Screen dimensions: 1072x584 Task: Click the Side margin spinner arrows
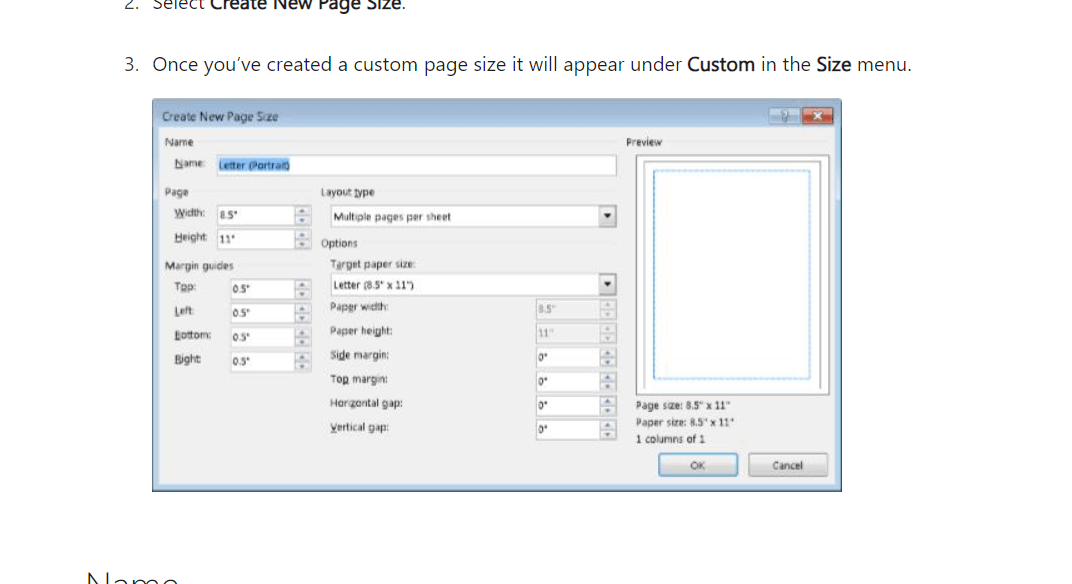pyautogui.click(x=608, y=357)
